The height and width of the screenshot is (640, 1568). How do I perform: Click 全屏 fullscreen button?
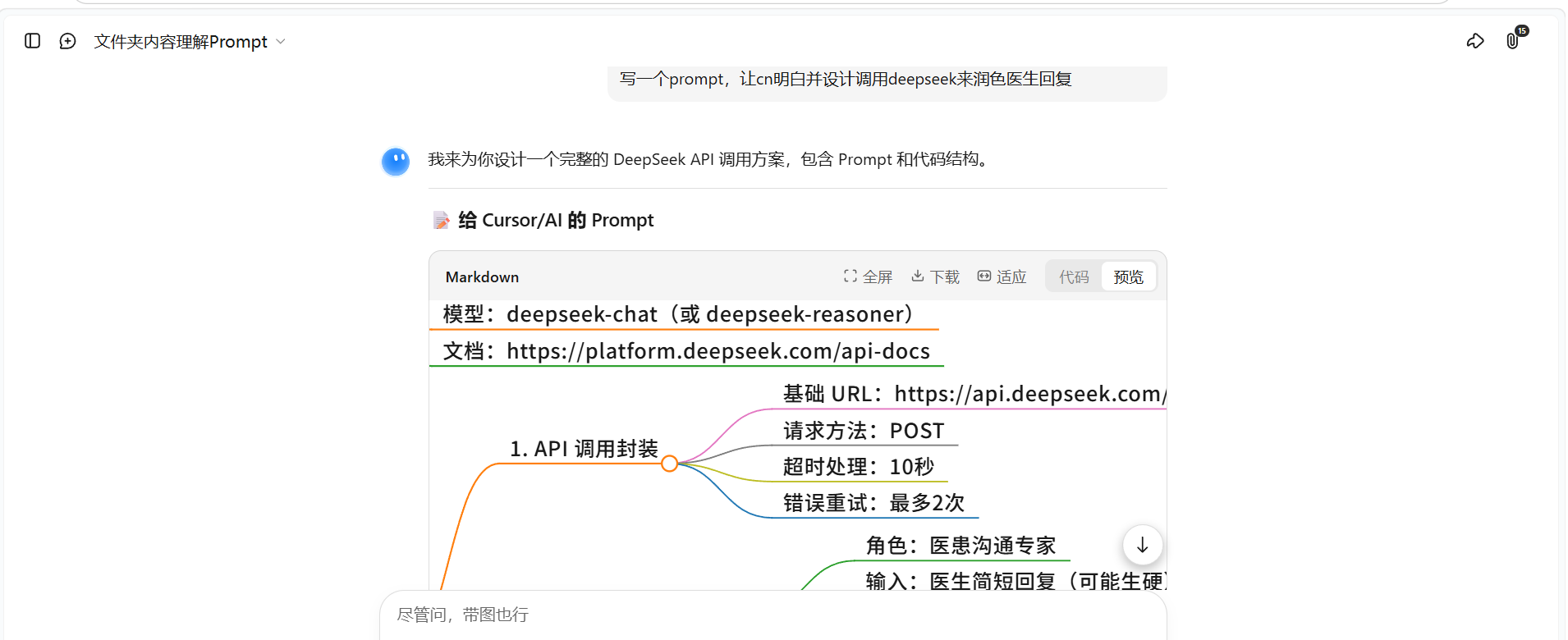pyautogui.click(x=868, y=277)
